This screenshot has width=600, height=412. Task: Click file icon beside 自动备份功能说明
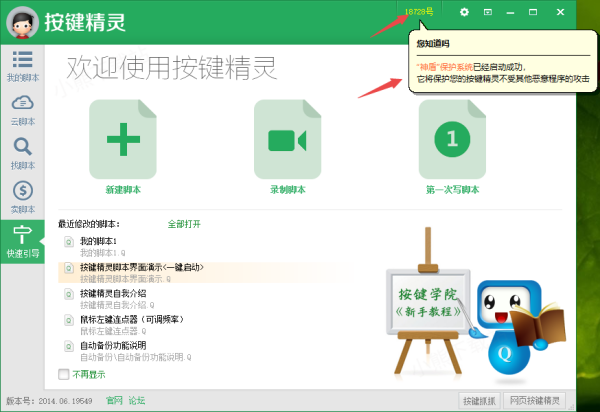[69, 347]
